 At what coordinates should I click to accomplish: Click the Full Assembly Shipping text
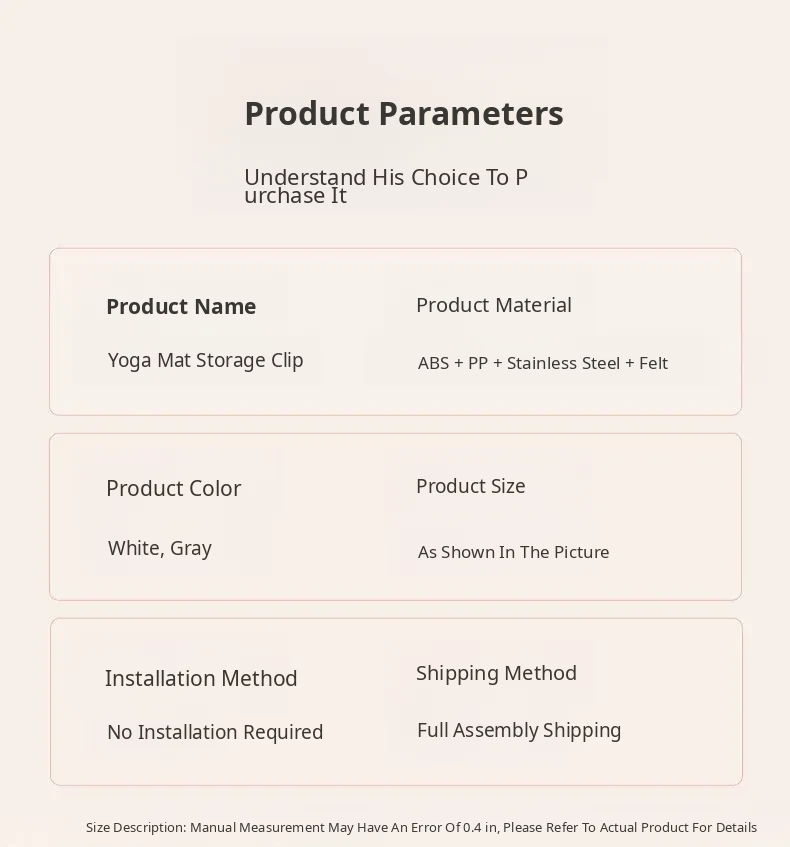click(x=519, y=730)
